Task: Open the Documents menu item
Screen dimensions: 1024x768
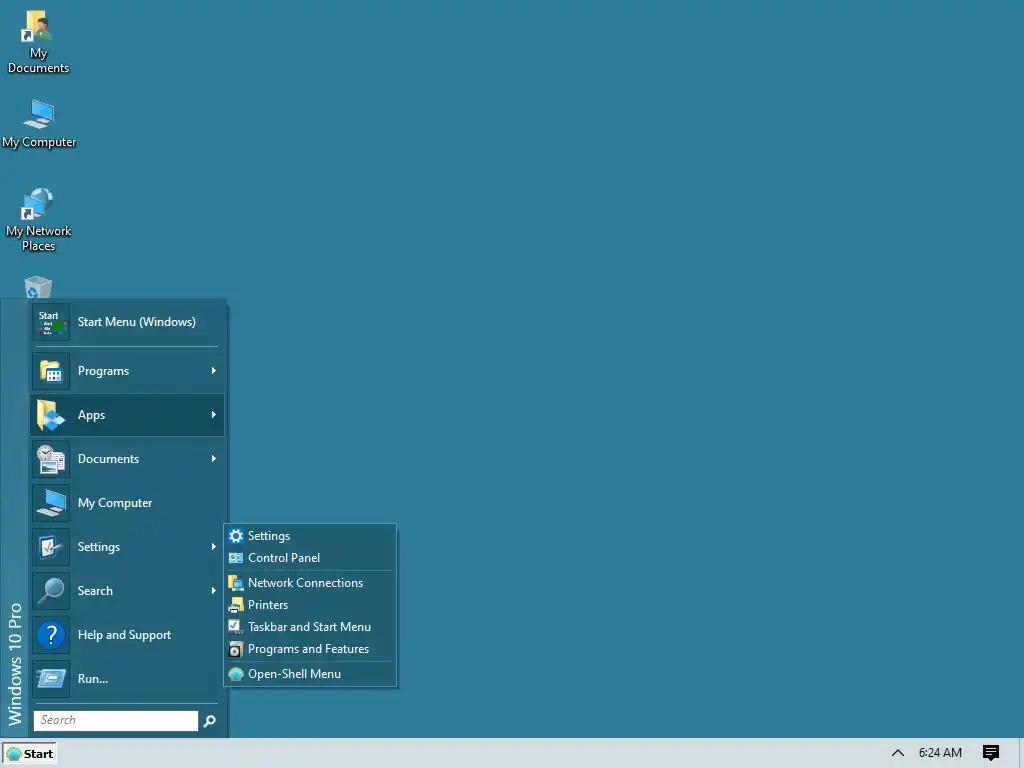Action: [x=127, y=458]
